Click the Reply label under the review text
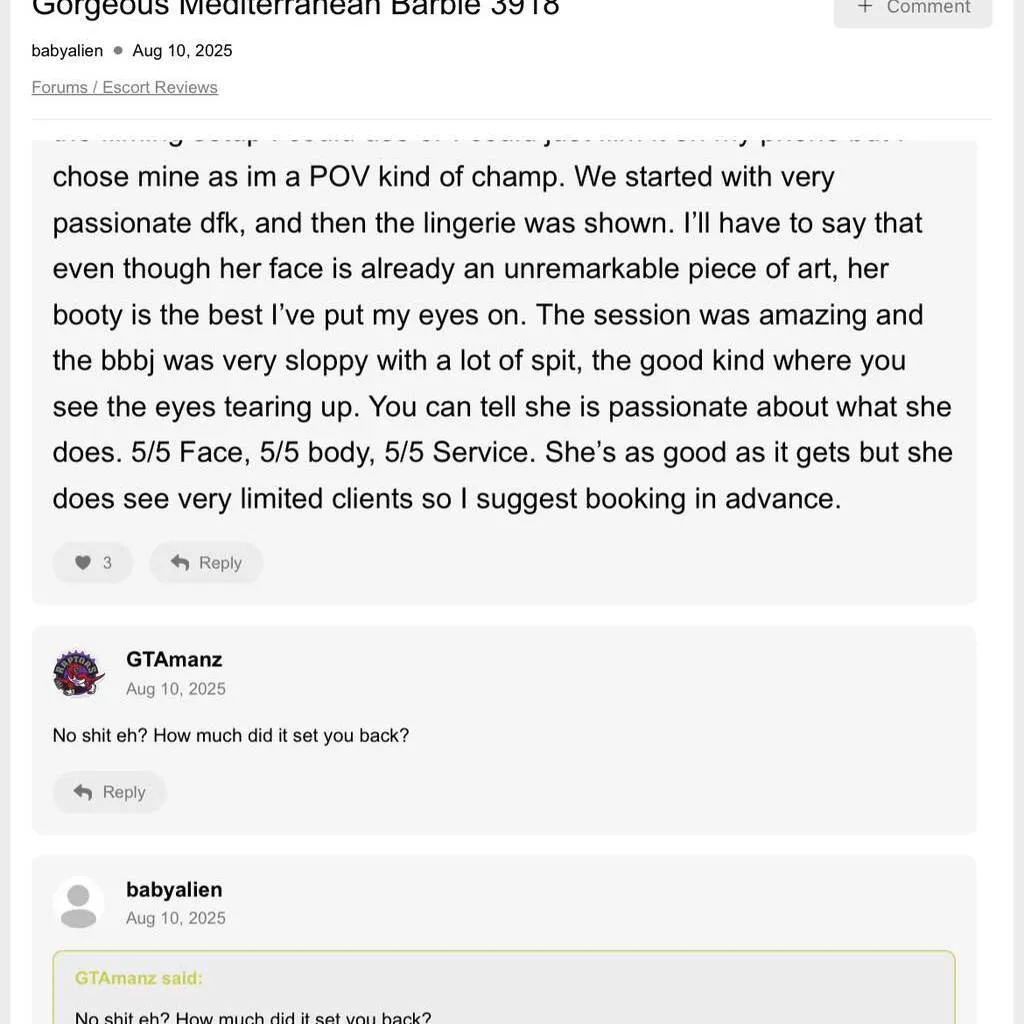The image size is (1024, 1024). (220, 563)
